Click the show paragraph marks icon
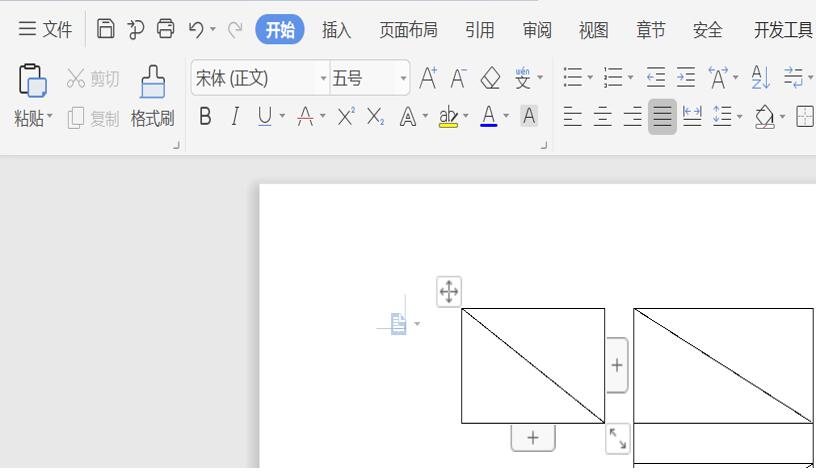825x472 pixels. [x=793, y=77]
